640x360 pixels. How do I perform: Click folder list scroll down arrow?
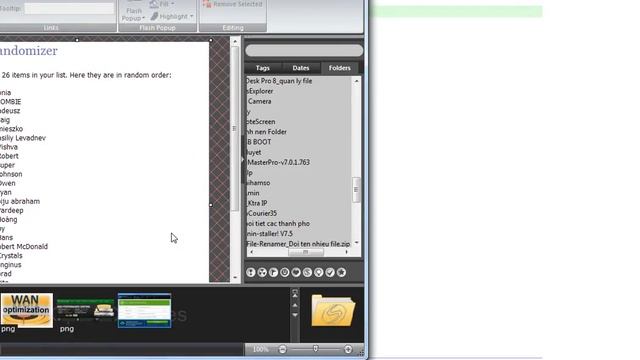tap(356, 243)
